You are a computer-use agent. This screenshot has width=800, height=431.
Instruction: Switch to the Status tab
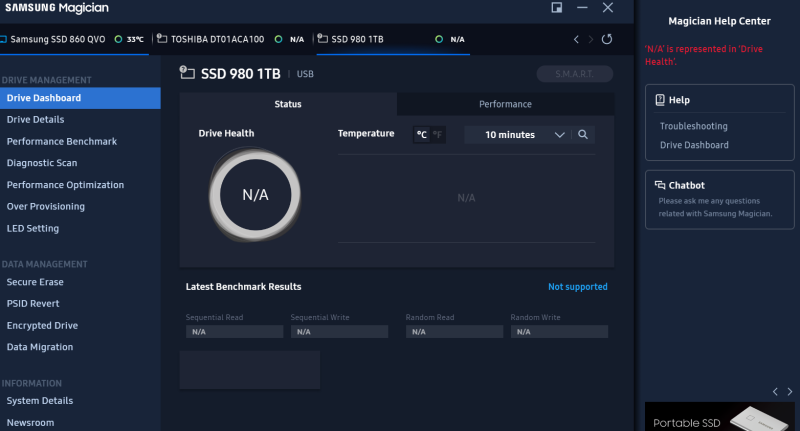pyautogui.click(x=288, y=104)
